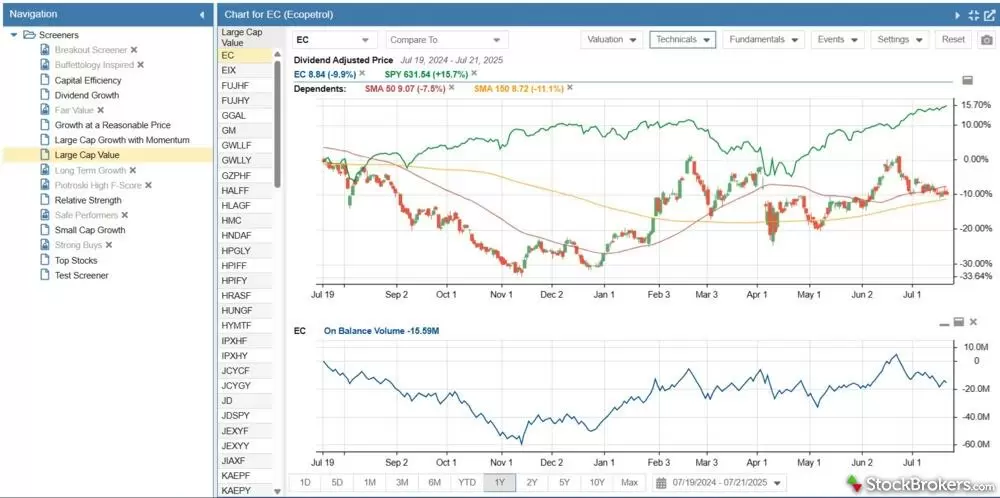Remove Strong Buys using the X icon

pyautogui.click(x=108, y=245)
